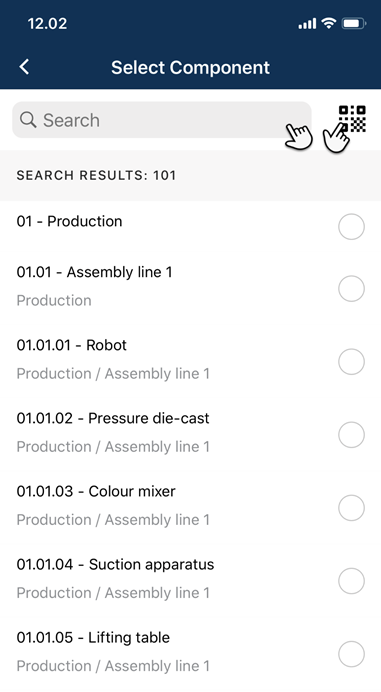Image resolution: width=381 pixels, height=692 pixels.
Task: Tap the Wi-Fi status icon
Action: tap(328, 23)
